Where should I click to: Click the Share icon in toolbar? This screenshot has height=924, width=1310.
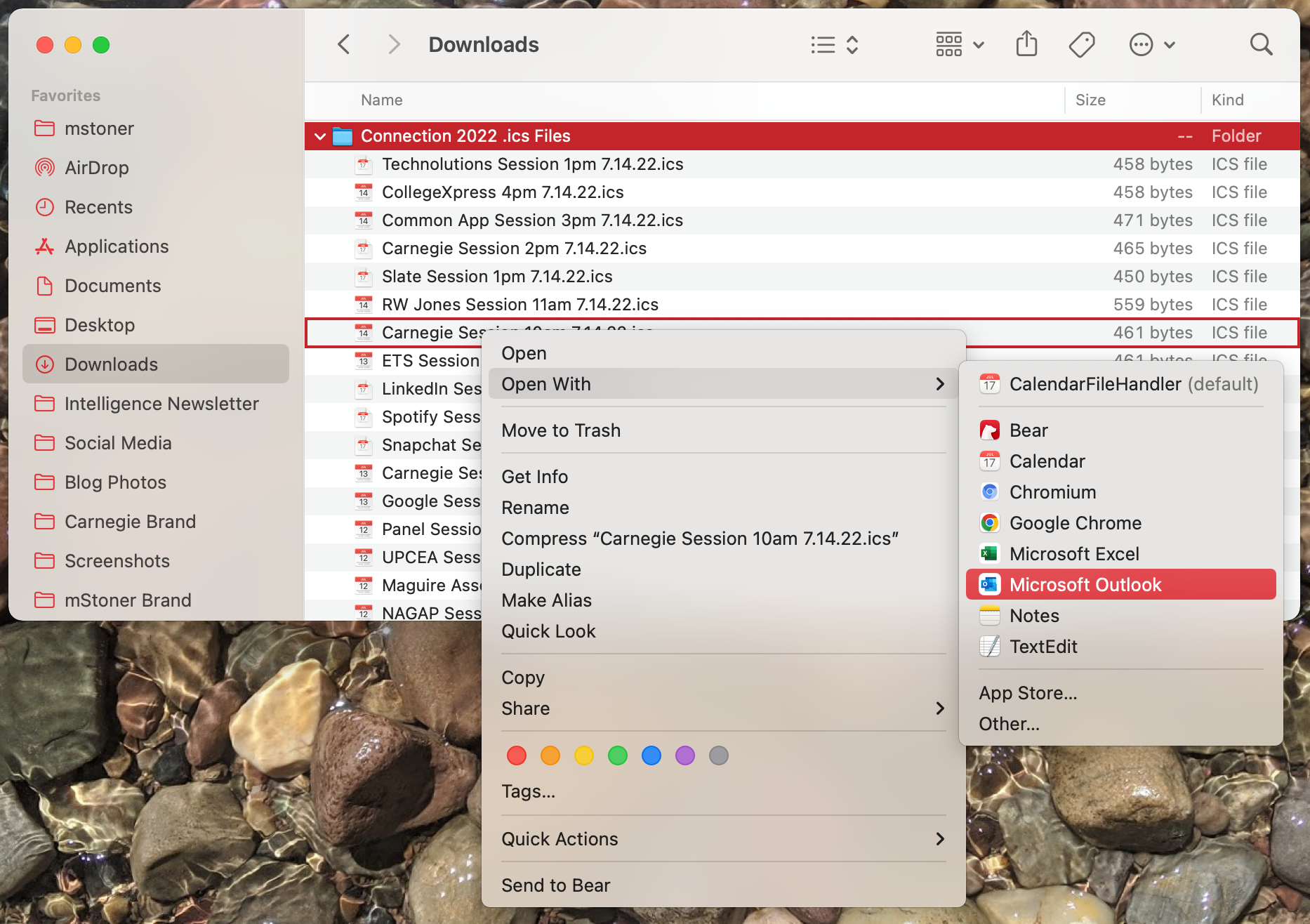click(x=1026, y=44)
